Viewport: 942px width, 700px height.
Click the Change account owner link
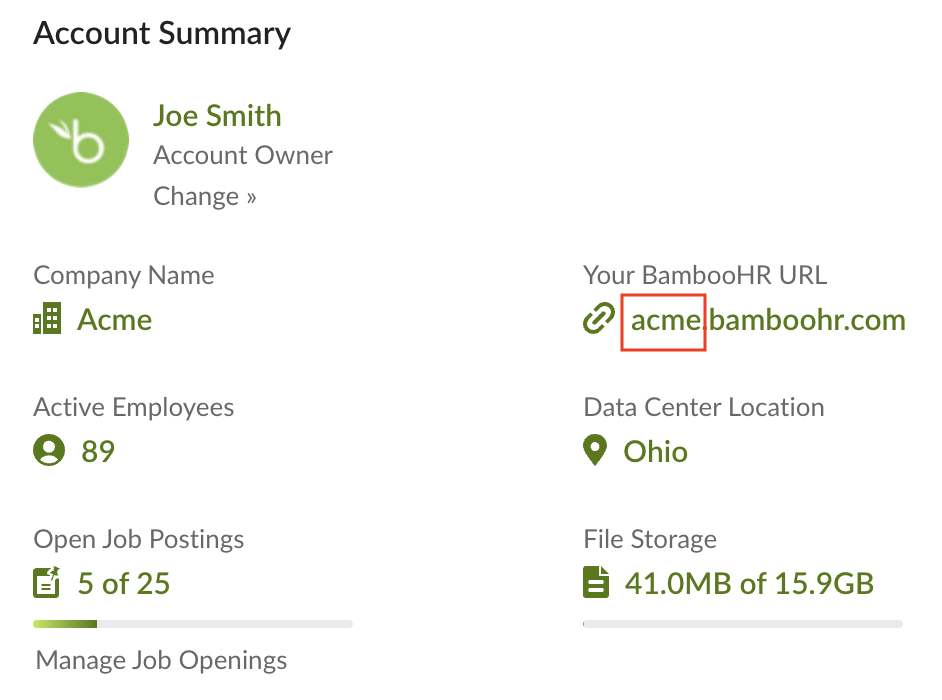pyautogui.click(x=205, y=196)
